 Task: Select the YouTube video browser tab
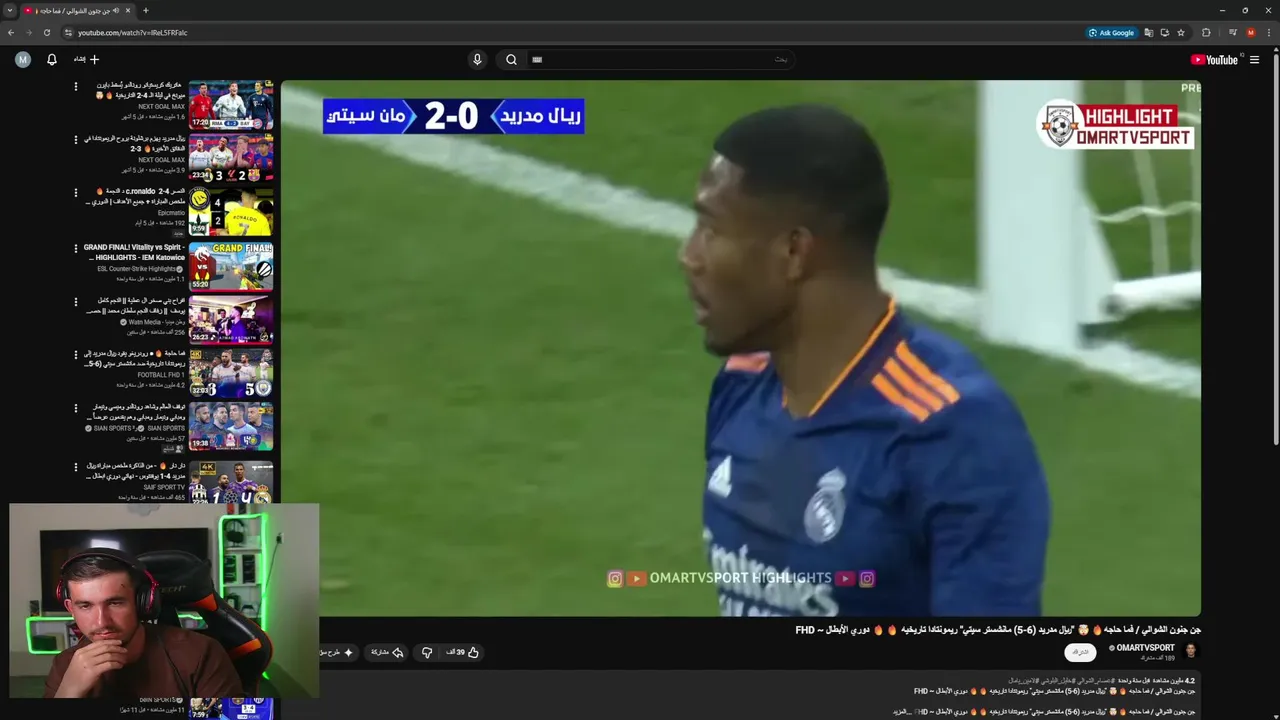pos(77,10)
